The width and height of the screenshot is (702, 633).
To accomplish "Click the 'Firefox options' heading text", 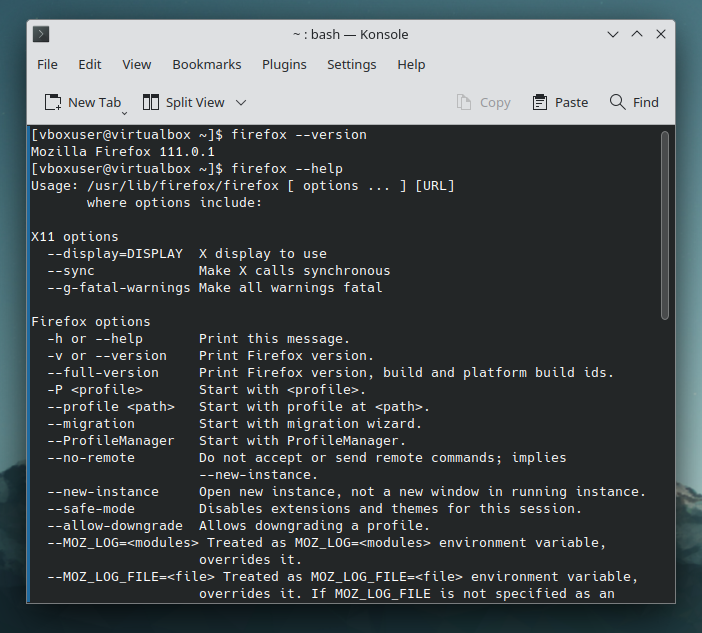I will [x=91, y=322].
